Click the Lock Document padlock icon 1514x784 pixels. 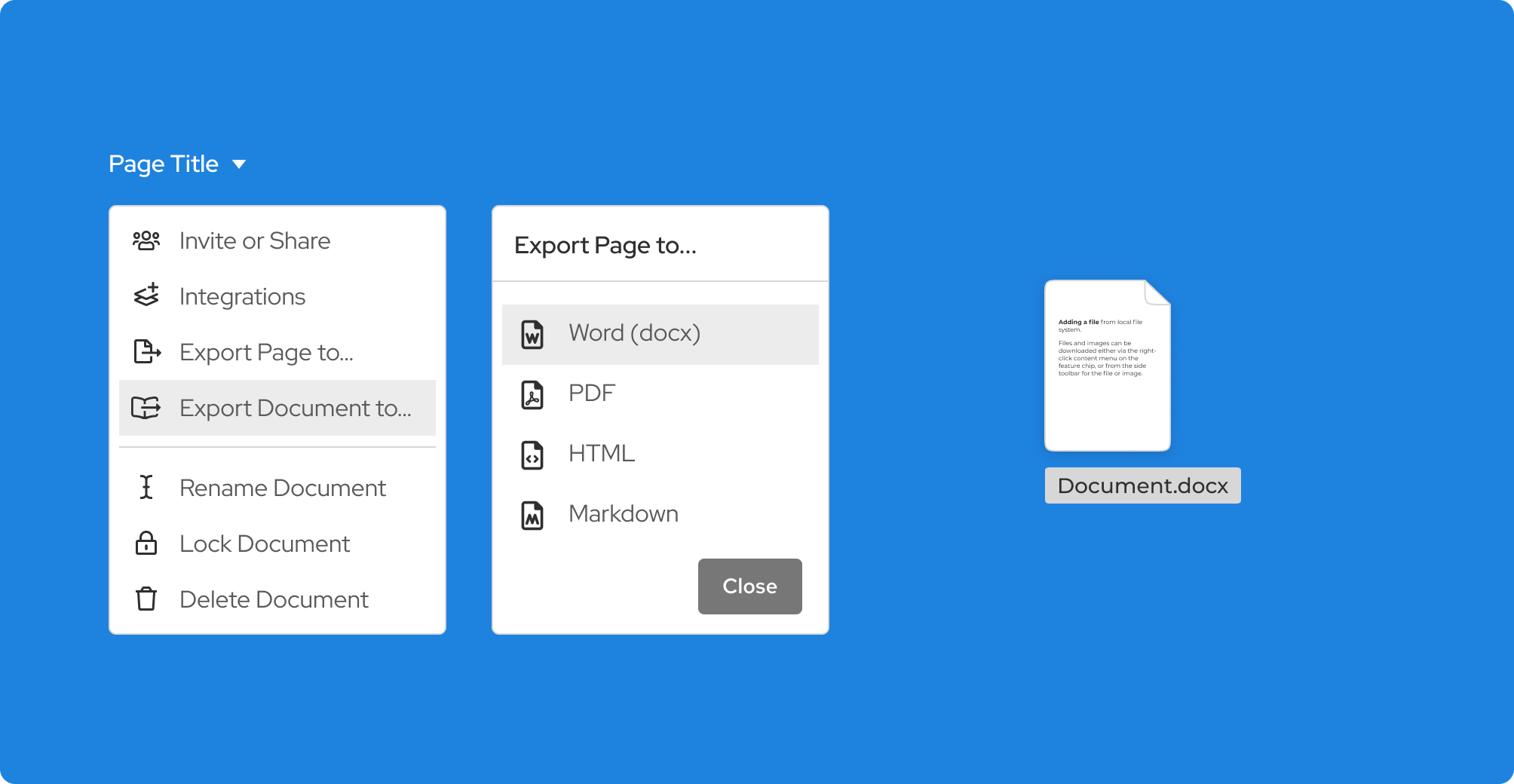[146, 544]
